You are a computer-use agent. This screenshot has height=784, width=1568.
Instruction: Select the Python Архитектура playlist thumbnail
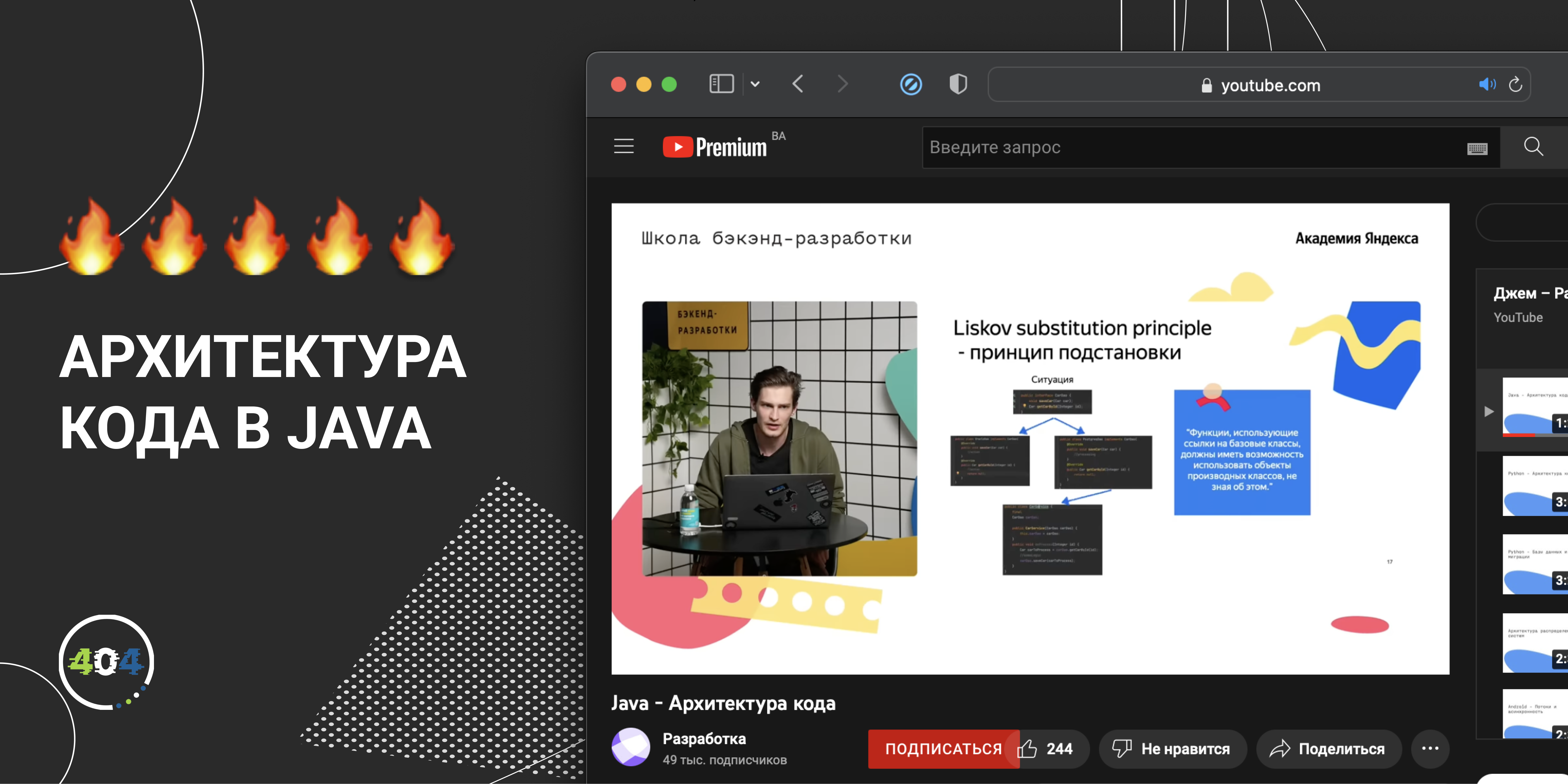(1535, 486)
